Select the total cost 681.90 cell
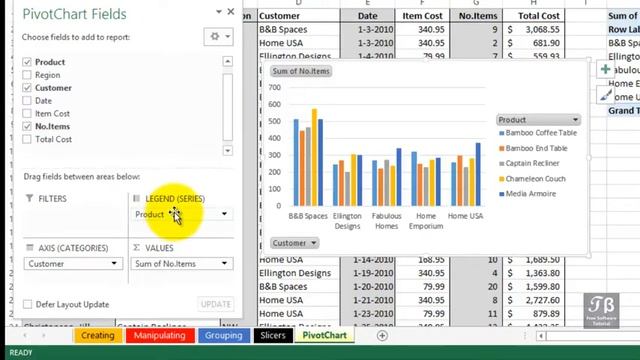The height and width of the screenshot is (360, 640). tap(534, 43)
